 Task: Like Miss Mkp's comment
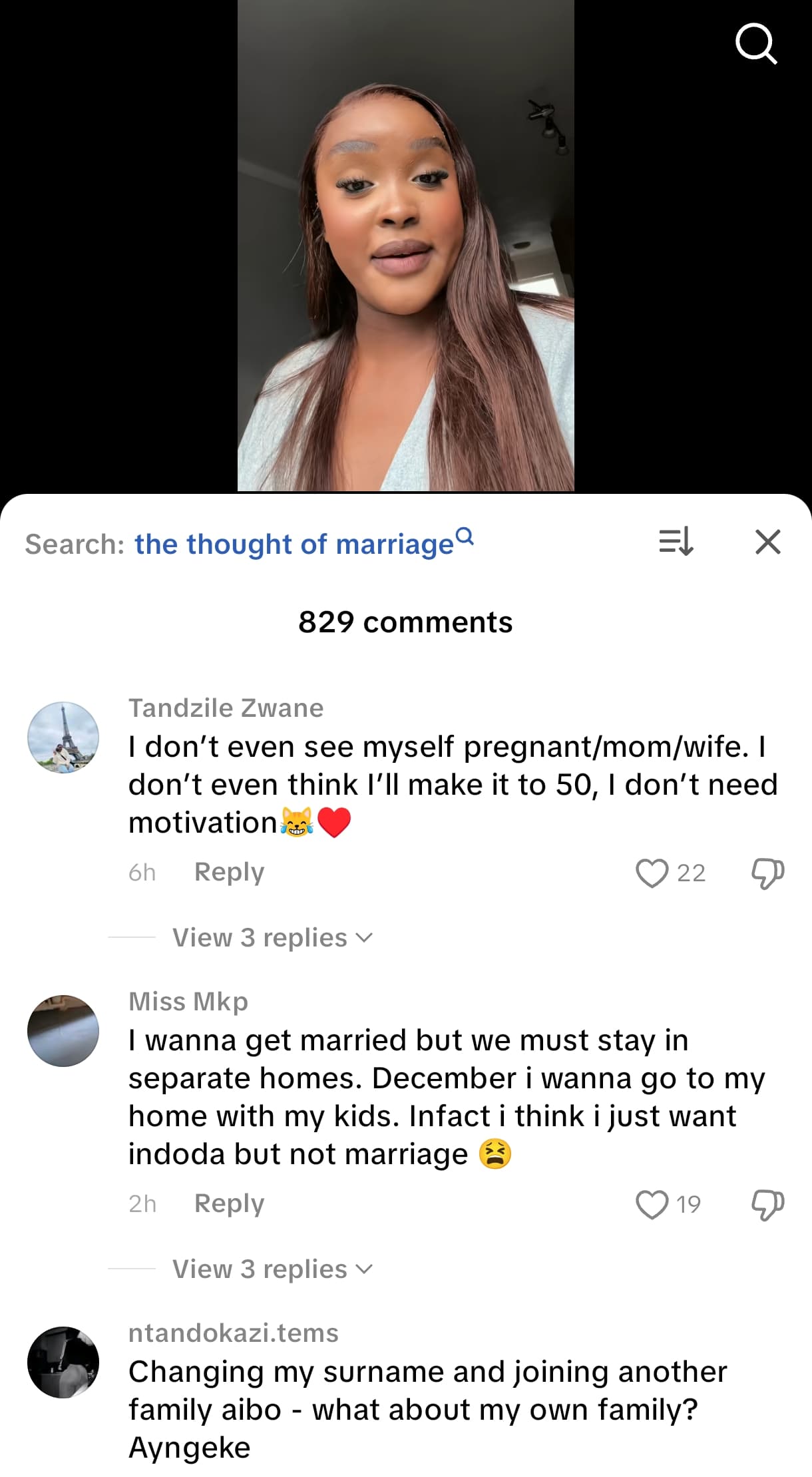click(652, 1204)
